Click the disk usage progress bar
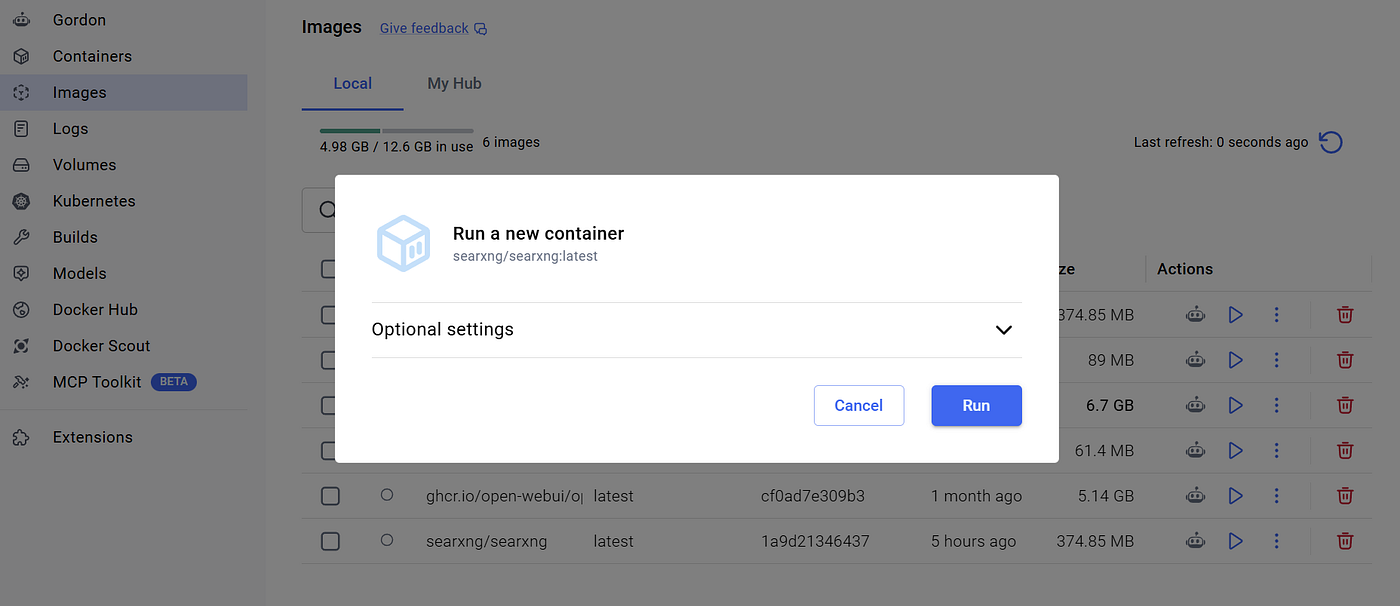 (x=397, y=130)
